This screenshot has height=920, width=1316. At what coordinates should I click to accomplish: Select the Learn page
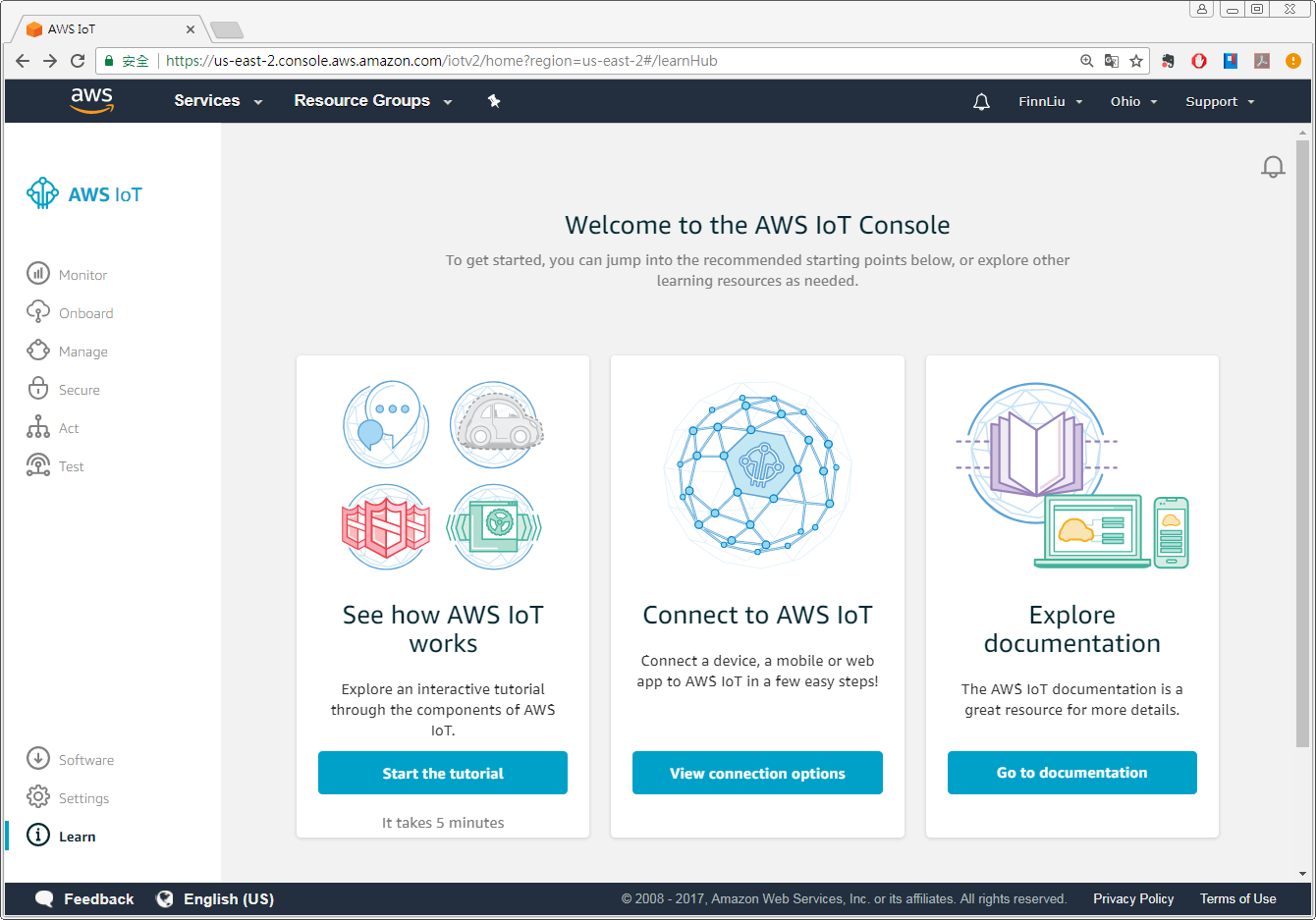[x=78, y=837]
